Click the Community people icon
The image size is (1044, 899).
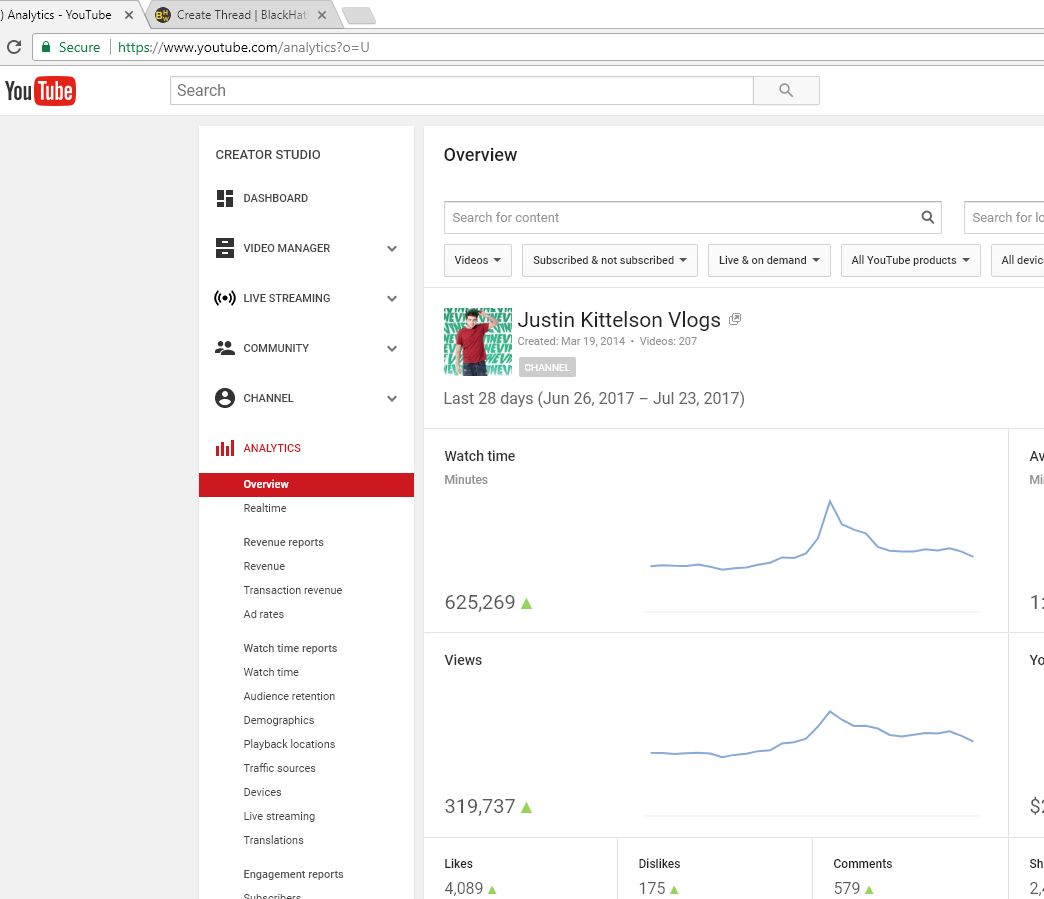pos(225,348)
